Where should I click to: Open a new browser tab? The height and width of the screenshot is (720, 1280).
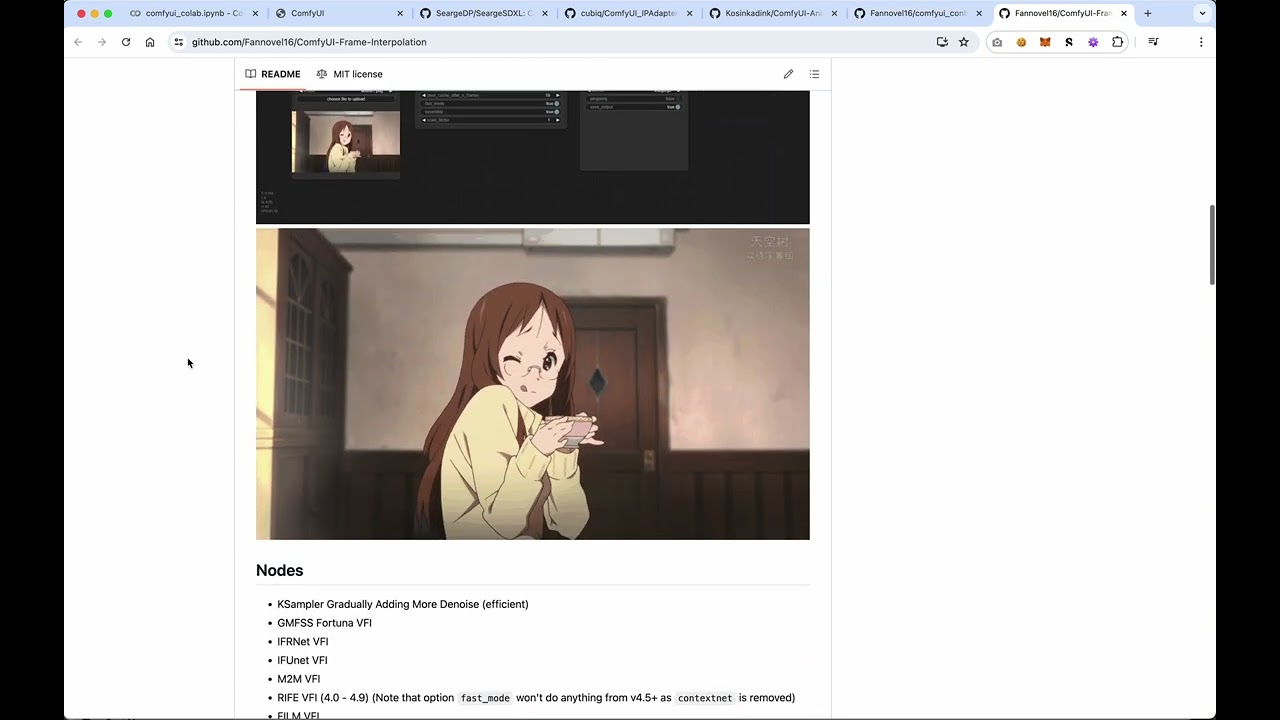(x=1148, y=13)
